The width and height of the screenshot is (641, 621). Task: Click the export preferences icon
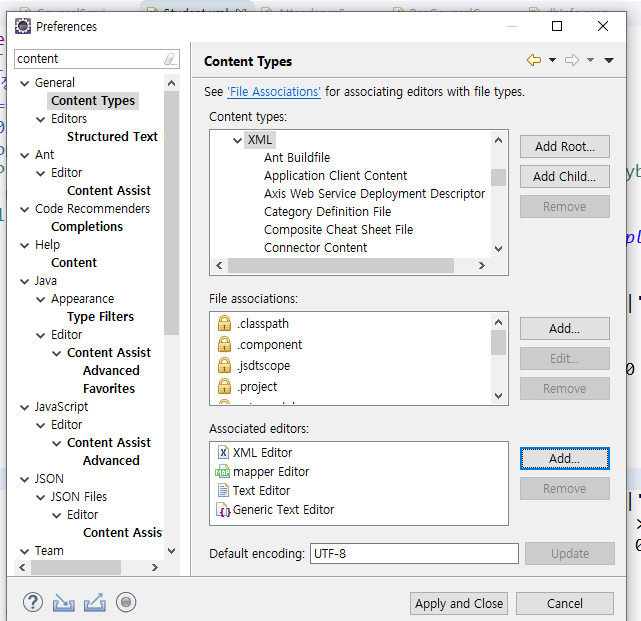click(95, 603)
